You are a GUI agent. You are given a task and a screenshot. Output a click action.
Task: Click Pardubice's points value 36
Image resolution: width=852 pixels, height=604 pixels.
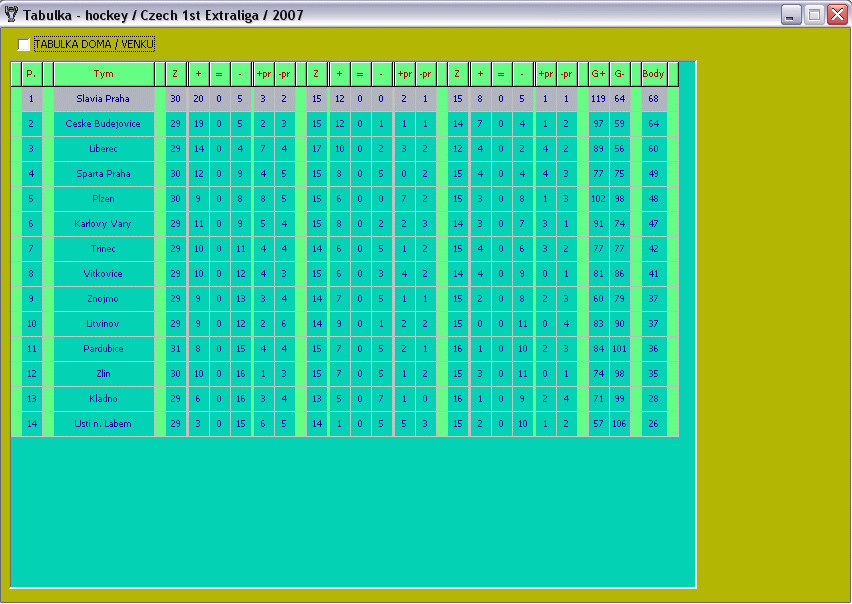coord(654,349)
